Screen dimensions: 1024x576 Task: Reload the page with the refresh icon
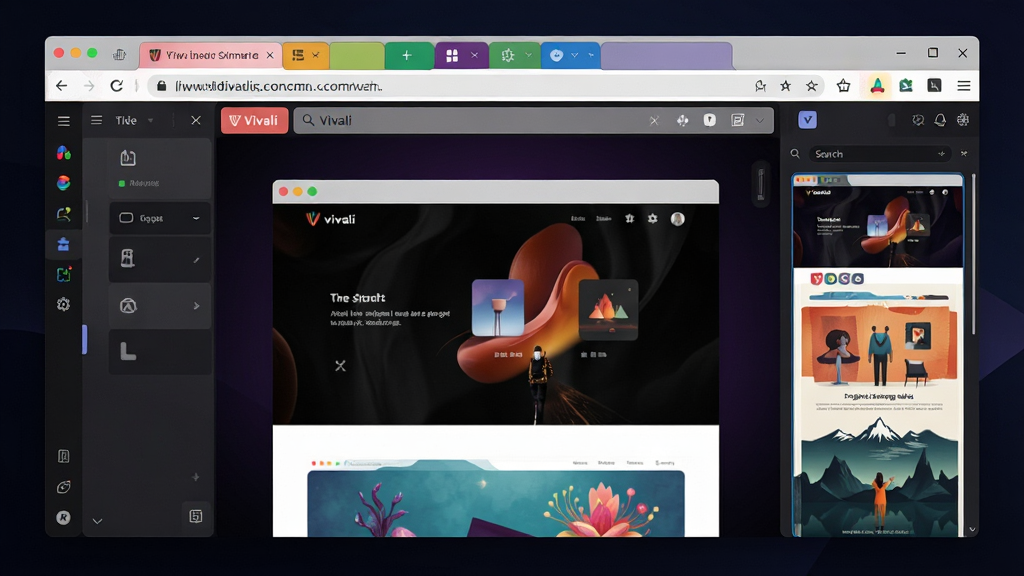[116, 86]
